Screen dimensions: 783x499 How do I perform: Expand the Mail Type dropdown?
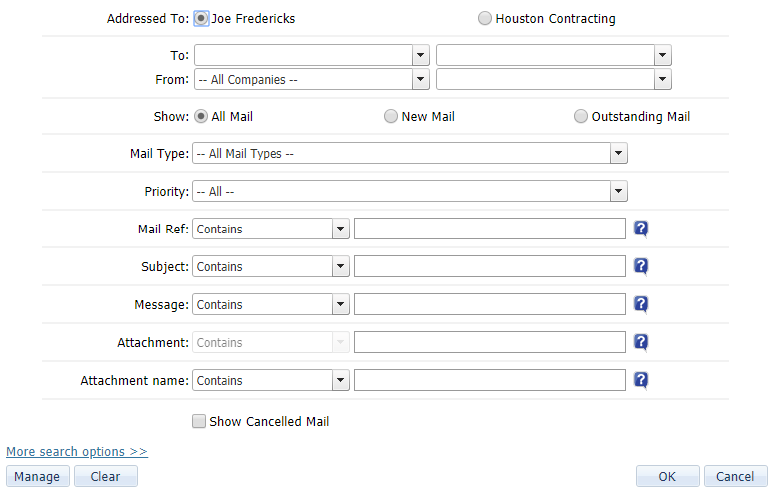coord(619,154)
